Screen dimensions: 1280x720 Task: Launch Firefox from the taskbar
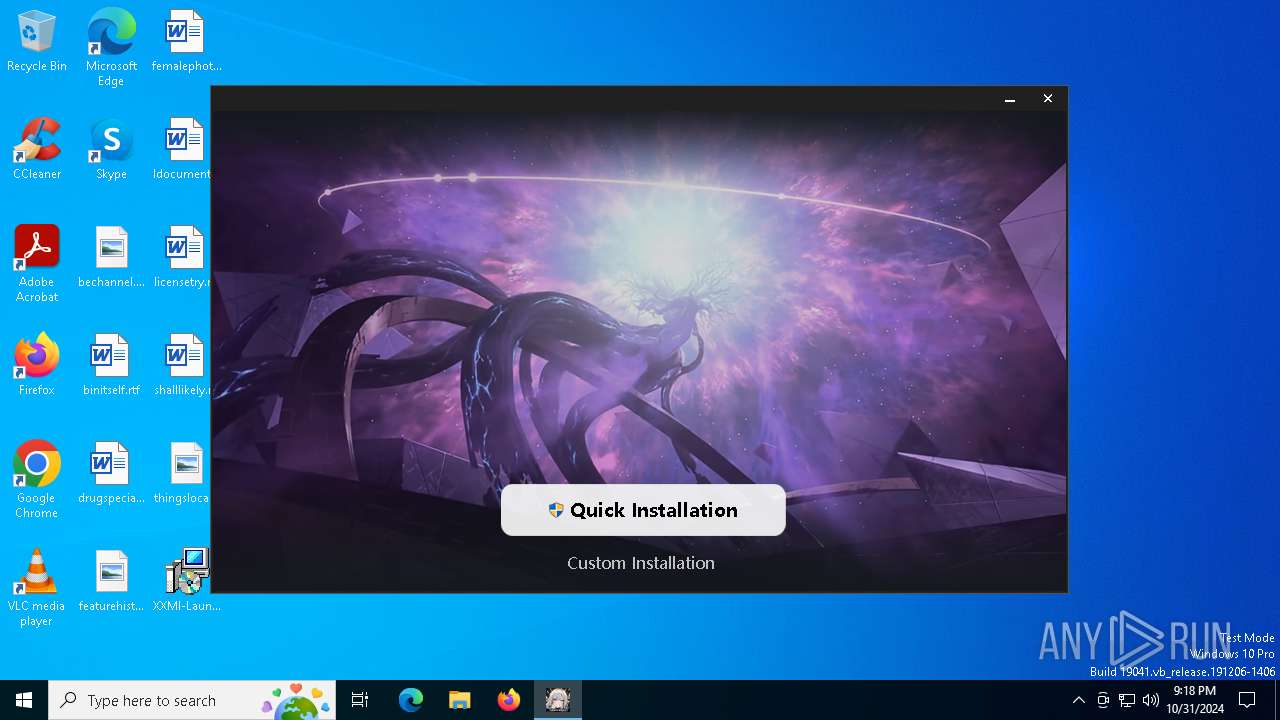click(x=509, y=700)
